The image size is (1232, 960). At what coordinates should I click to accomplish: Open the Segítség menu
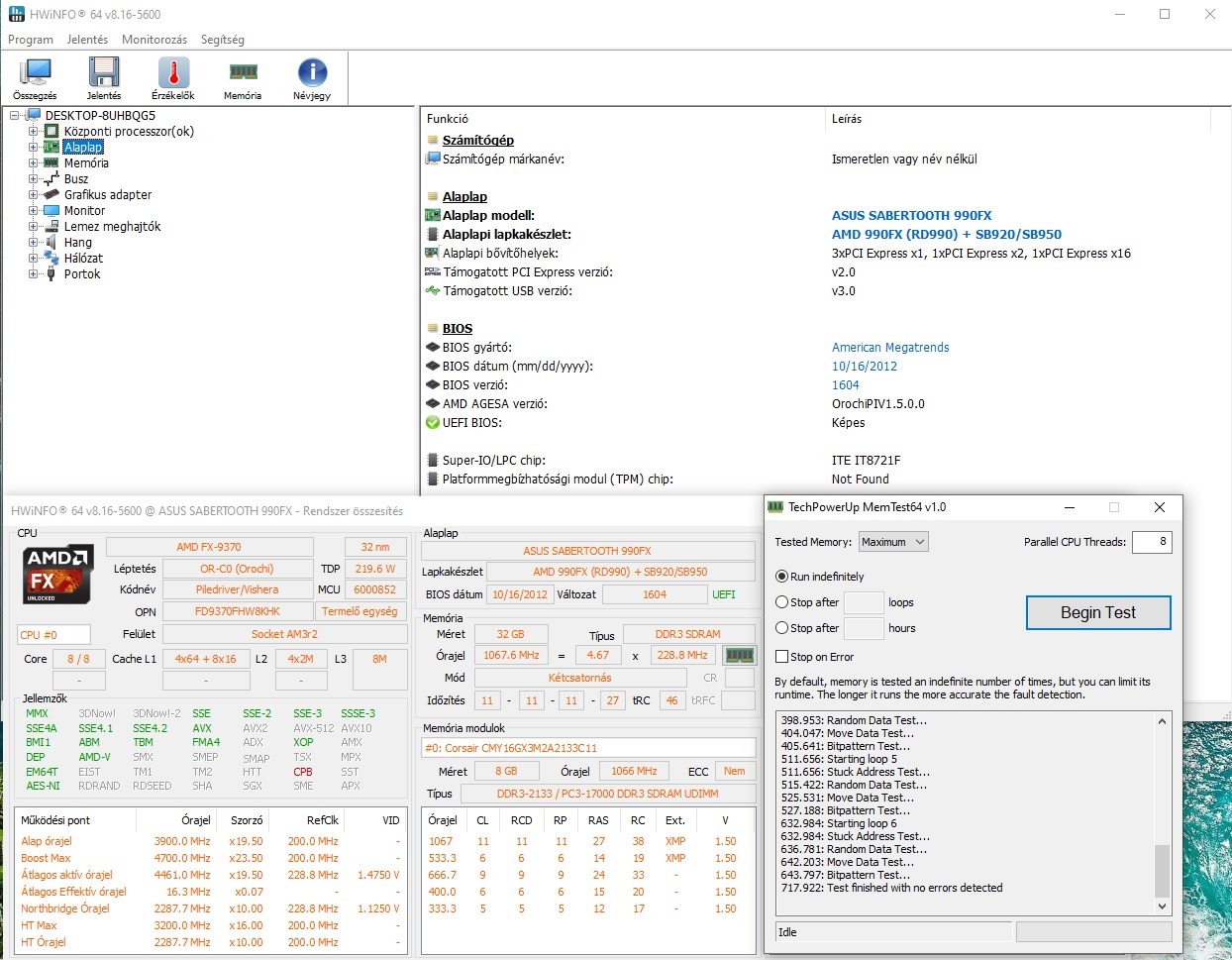pos(223,40)
